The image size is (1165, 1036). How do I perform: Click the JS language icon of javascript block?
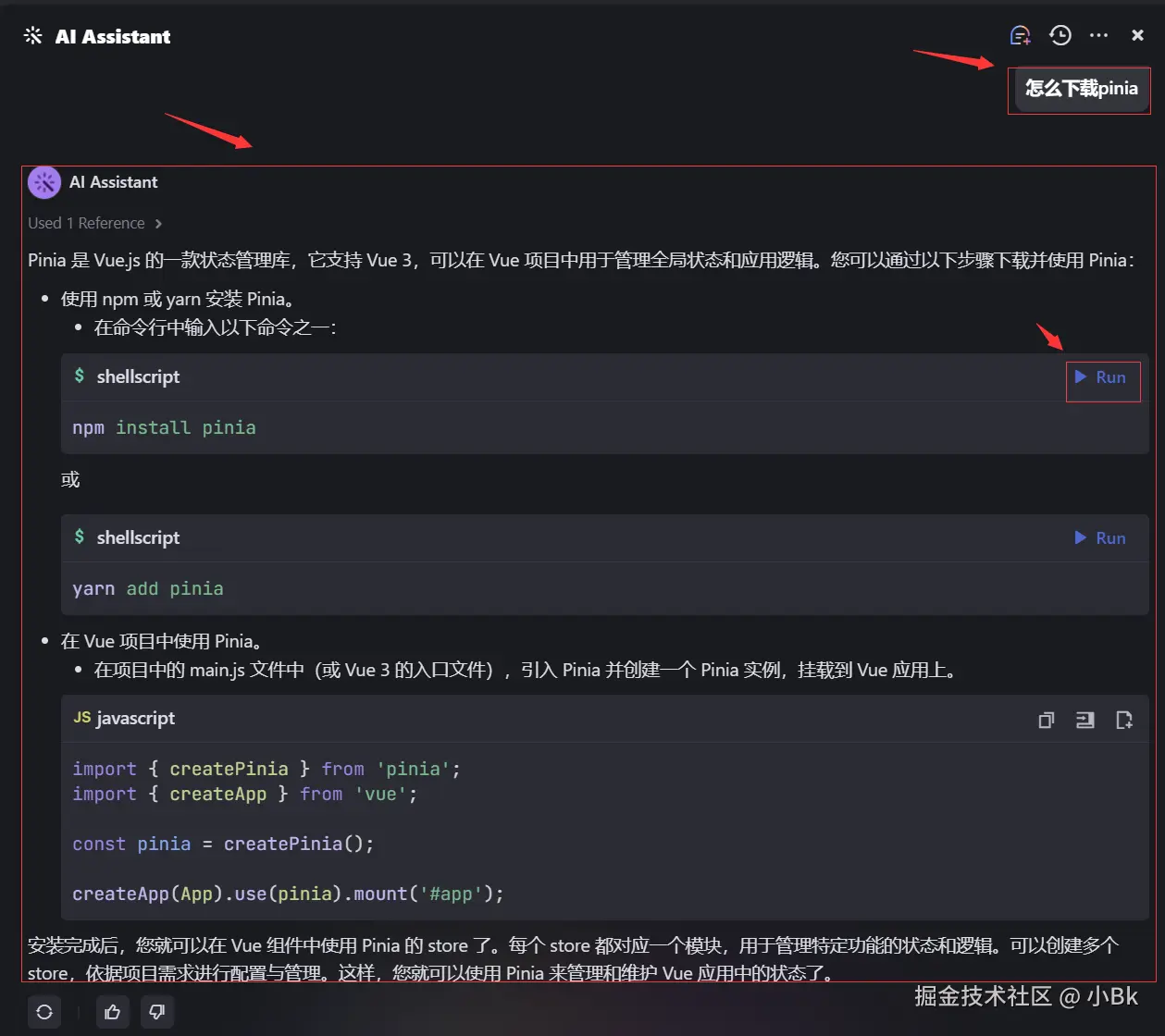tap(82, 718)
